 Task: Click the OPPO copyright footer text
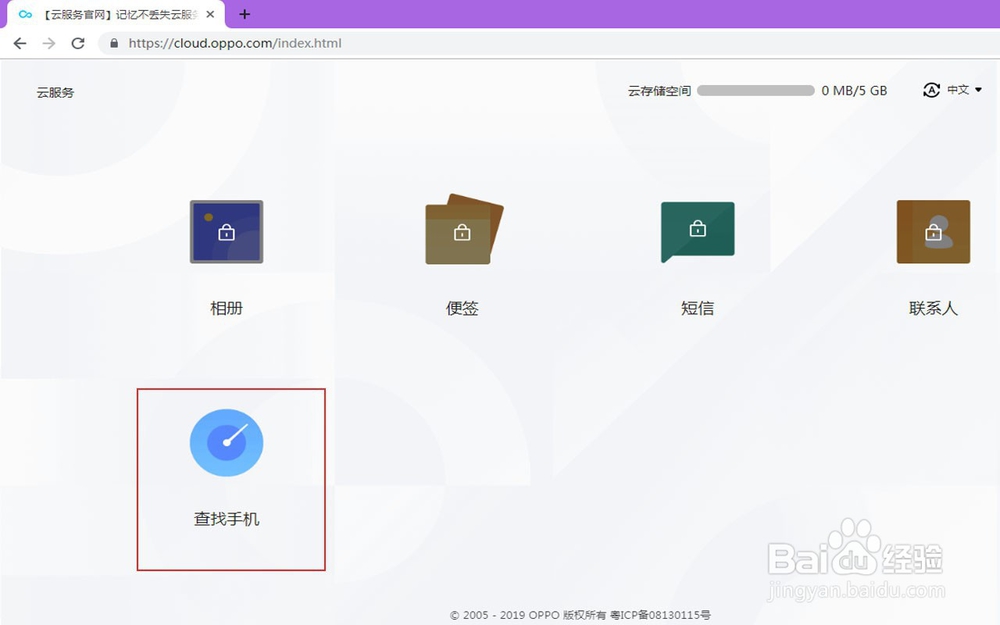point(580,615)
